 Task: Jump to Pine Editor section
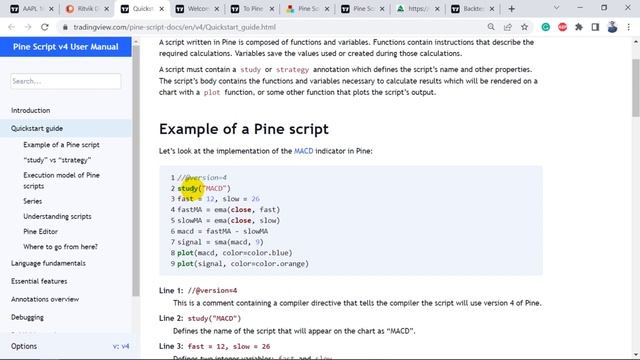(40, 231)
